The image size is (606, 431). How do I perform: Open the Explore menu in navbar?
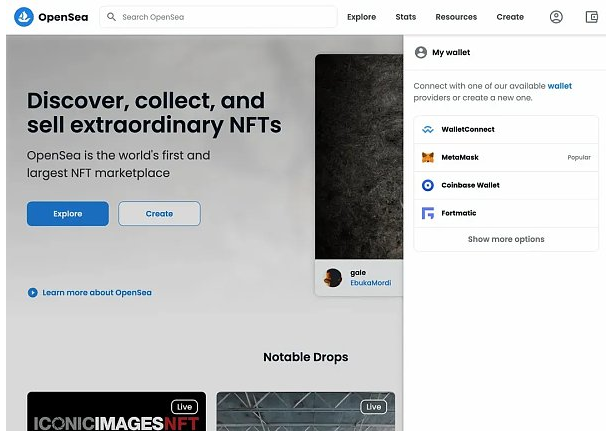click(x=361, y=17)
